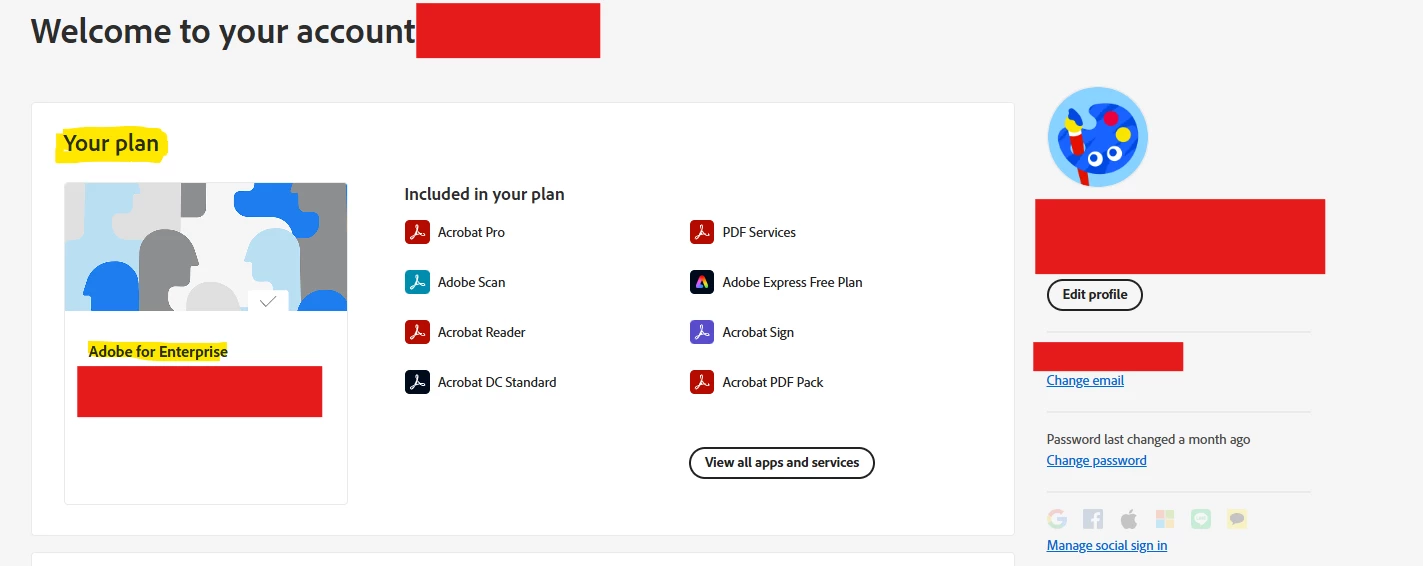Click the Microsoft social sign-in icon

coord(1165,519)
